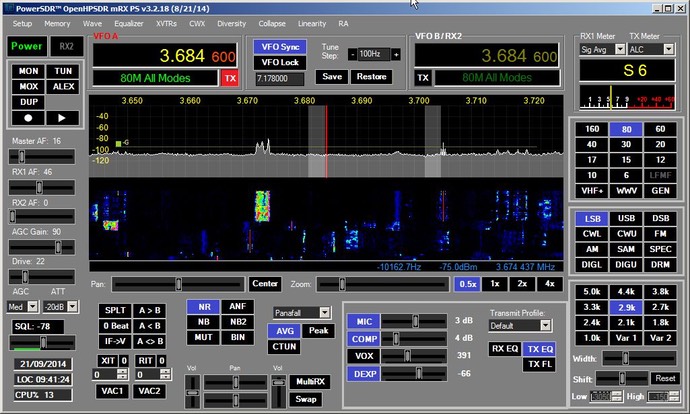The height and width of the screenshot is (414, 690).
Task: Open the XVTRs menu
Action: (x=166, y=24)
